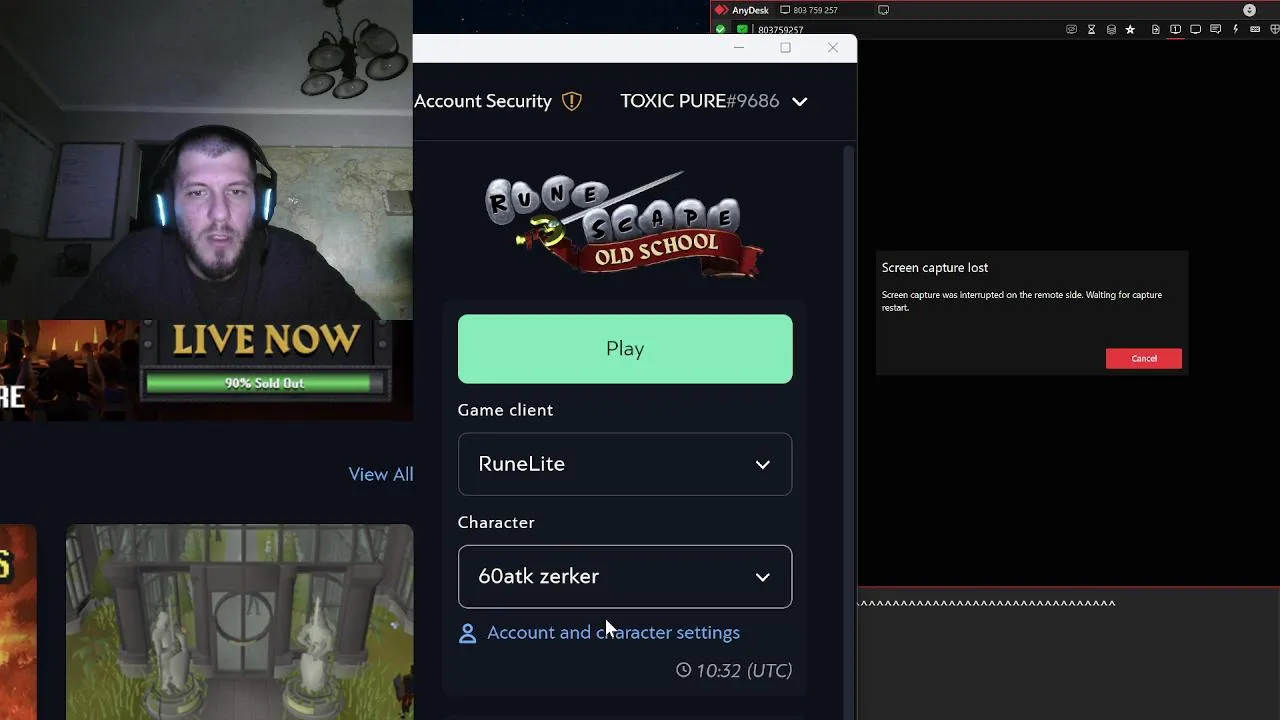Open the AnyDesk chat icon

(1215, 29)
